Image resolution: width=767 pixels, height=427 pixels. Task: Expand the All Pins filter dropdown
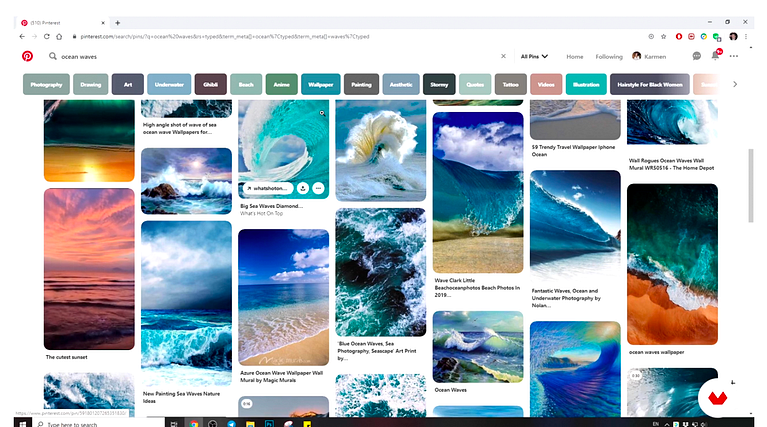[534, 56]
